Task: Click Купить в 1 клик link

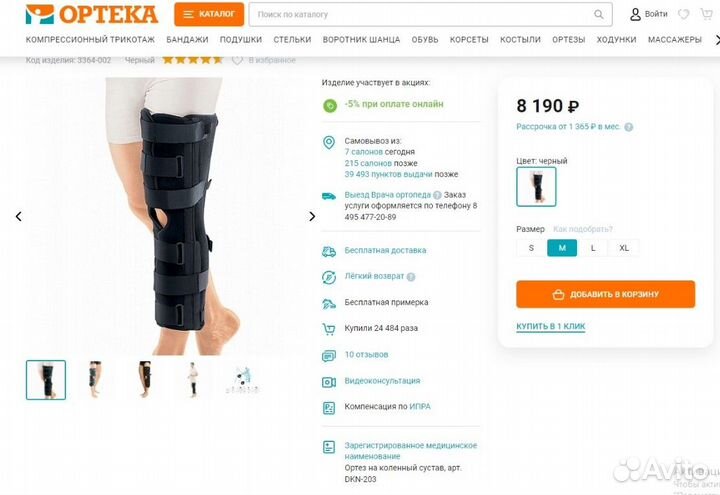Action: 551,326
